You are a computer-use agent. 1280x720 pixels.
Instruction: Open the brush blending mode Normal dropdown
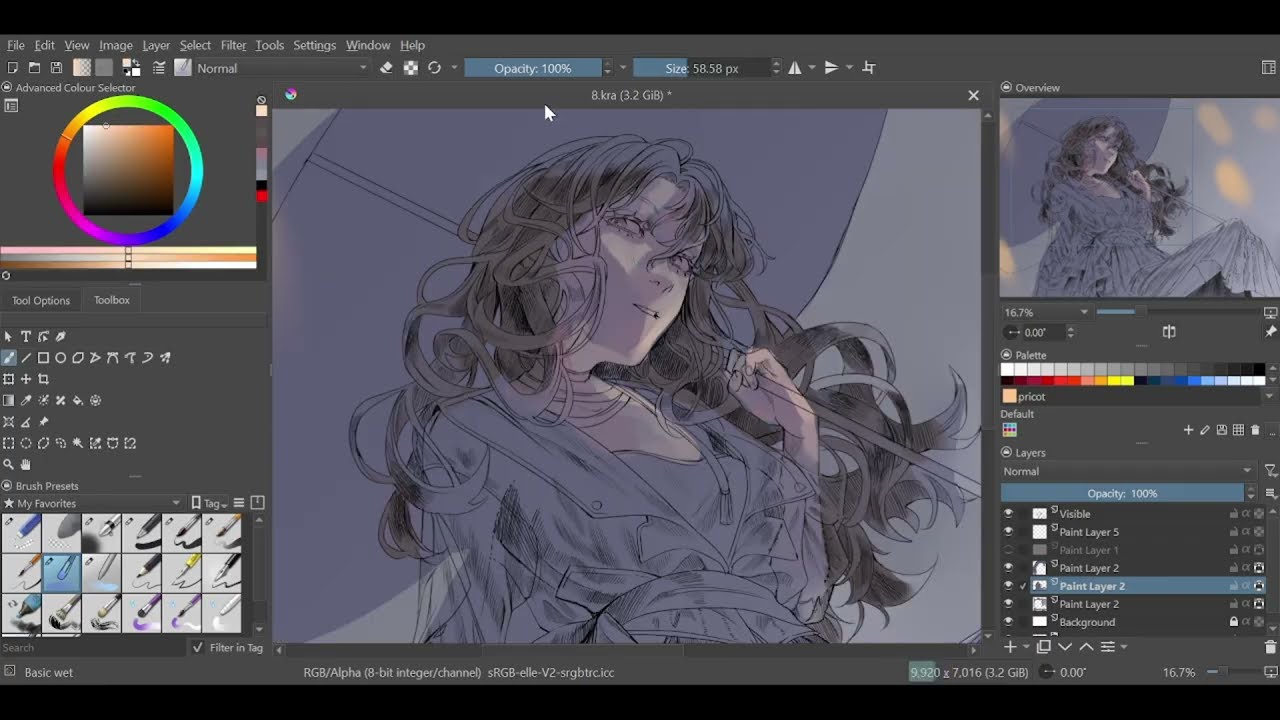point(282,68)
